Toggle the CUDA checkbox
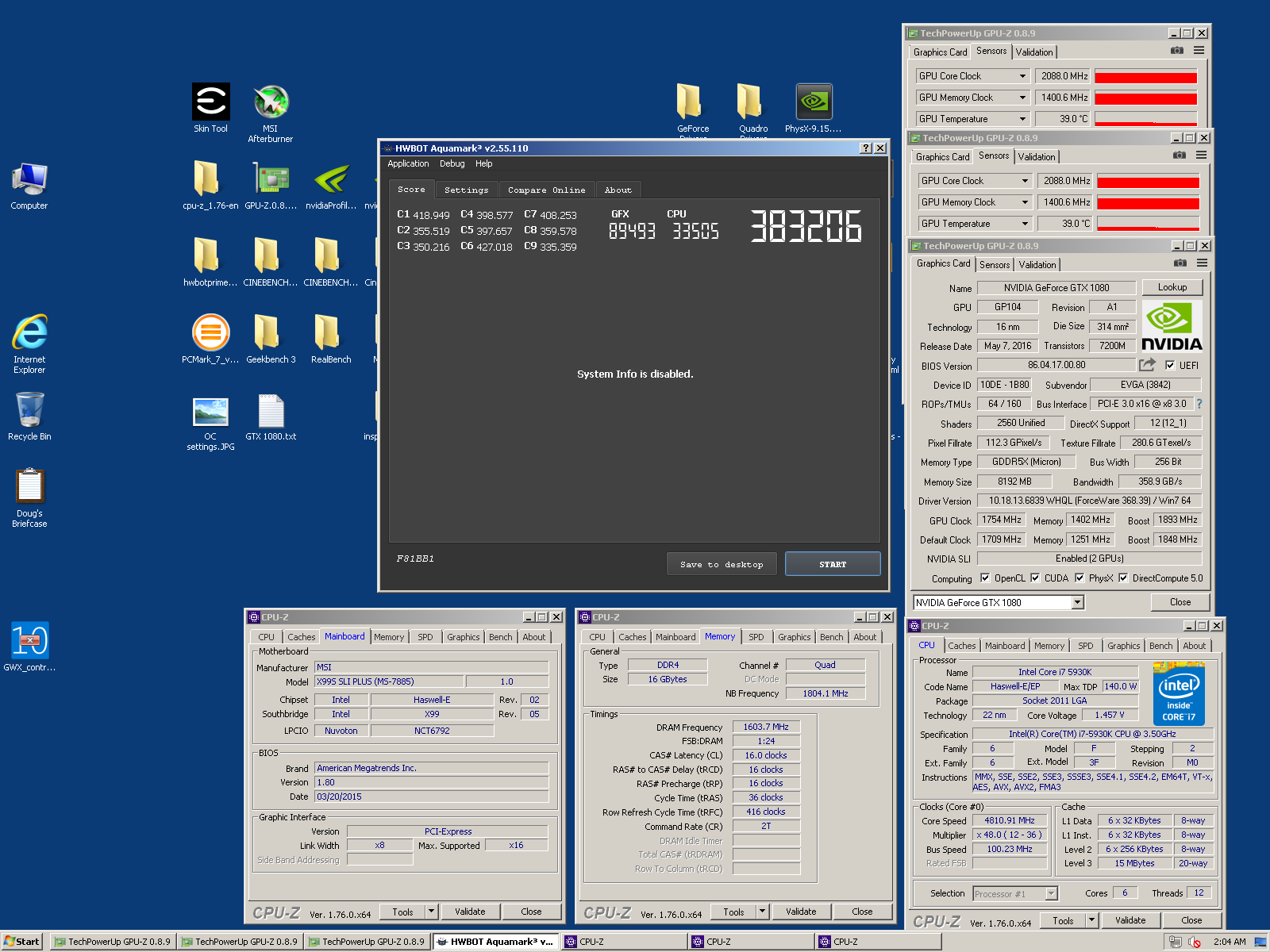 (1035, 578)
